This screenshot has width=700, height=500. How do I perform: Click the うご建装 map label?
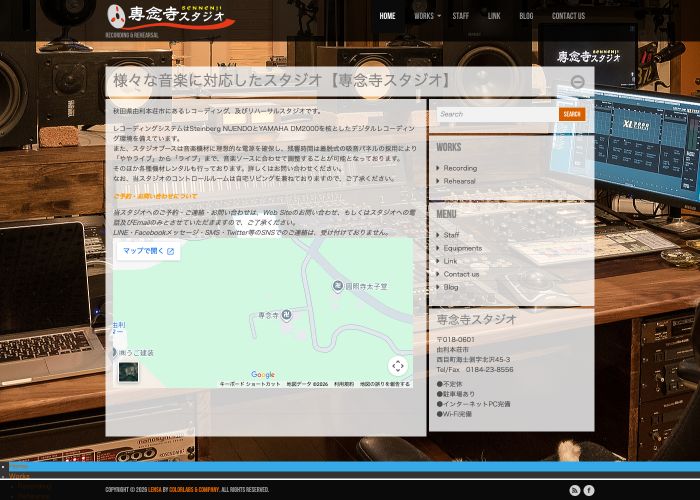click(137, 353)
